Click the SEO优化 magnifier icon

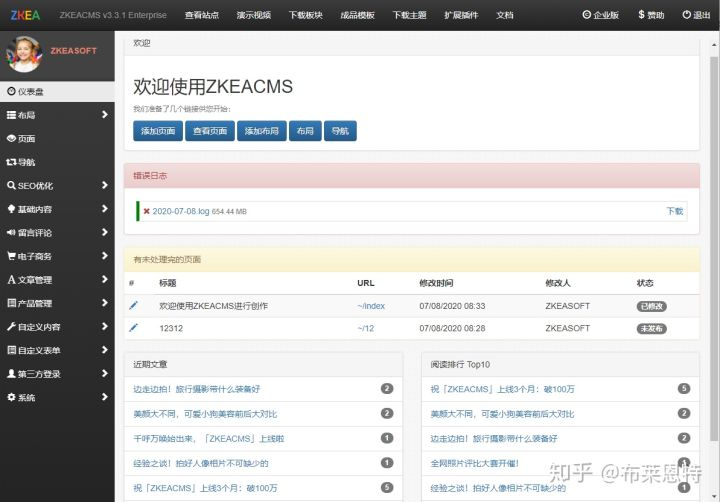pos(11,186)
